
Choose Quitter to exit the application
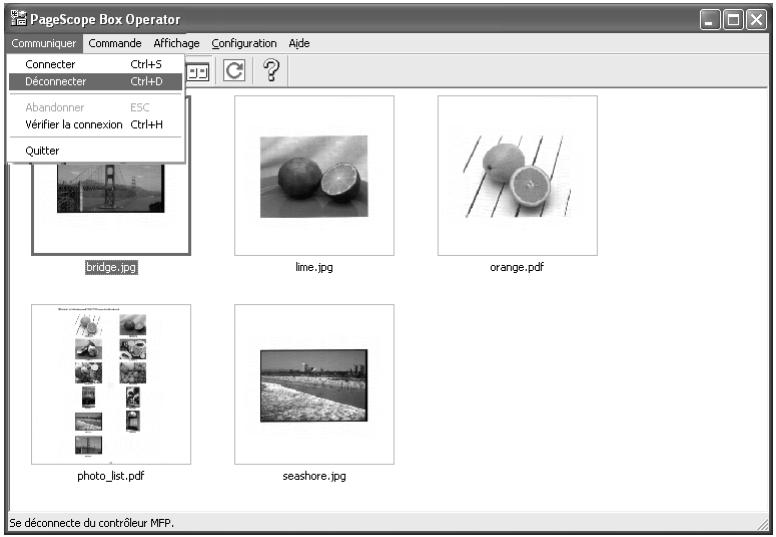95,151
